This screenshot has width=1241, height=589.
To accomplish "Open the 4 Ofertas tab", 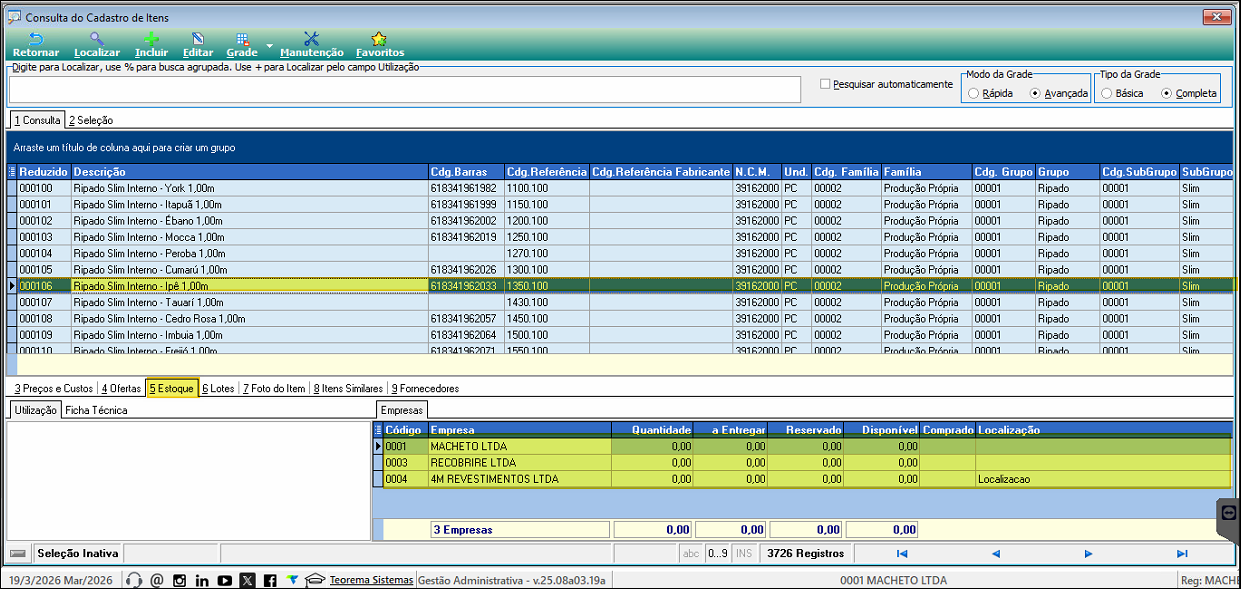I will click(x=121, y=388).
